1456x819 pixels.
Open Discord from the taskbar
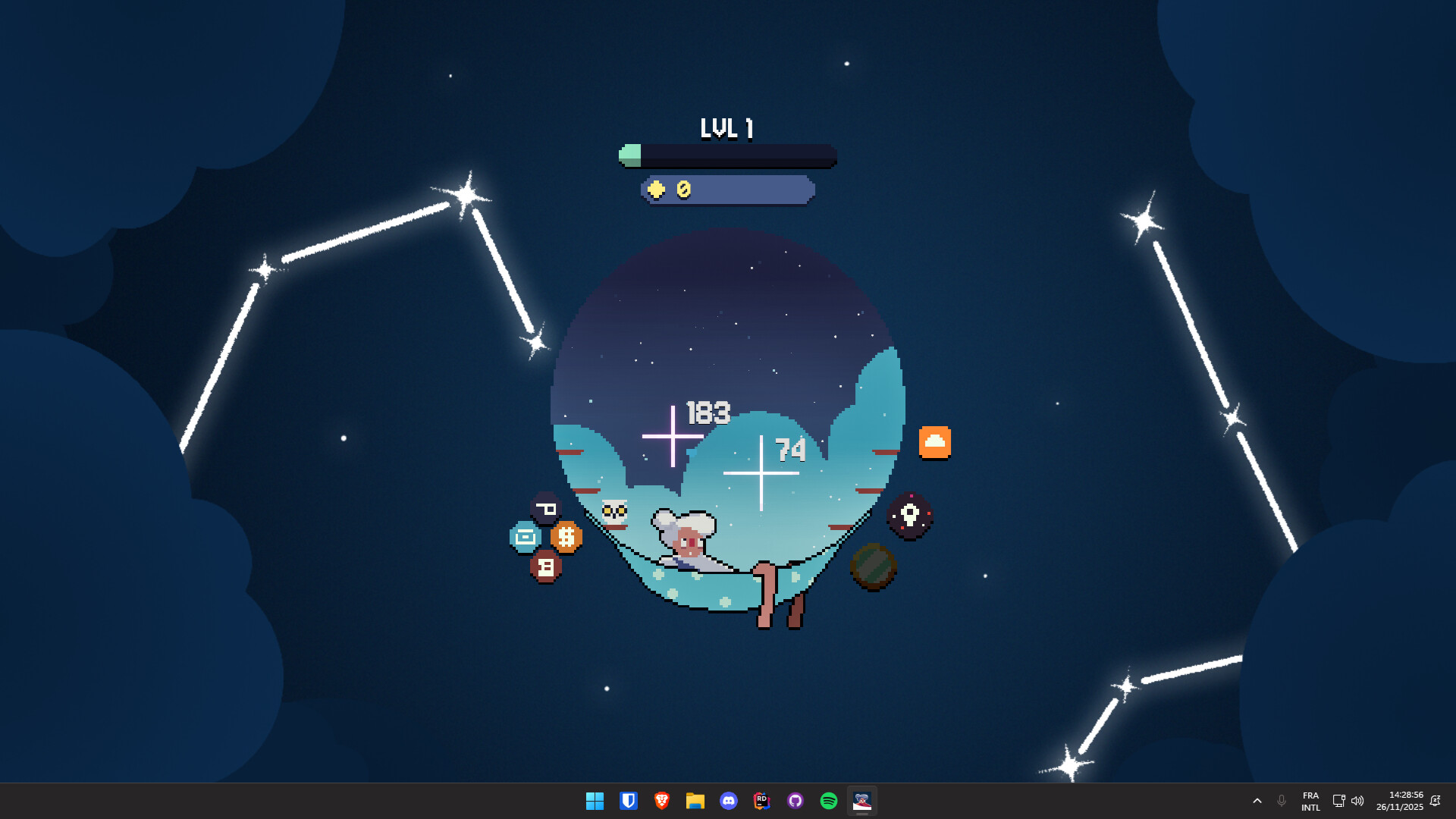click(729, 801)
